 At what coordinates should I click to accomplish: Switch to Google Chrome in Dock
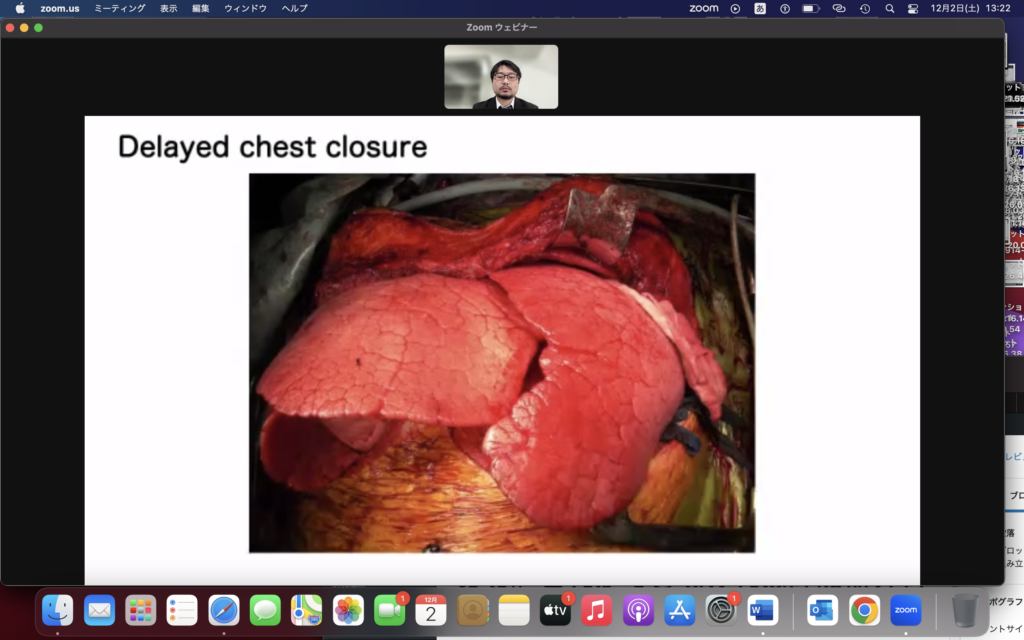pyautogui.click(x=864, y=609)
